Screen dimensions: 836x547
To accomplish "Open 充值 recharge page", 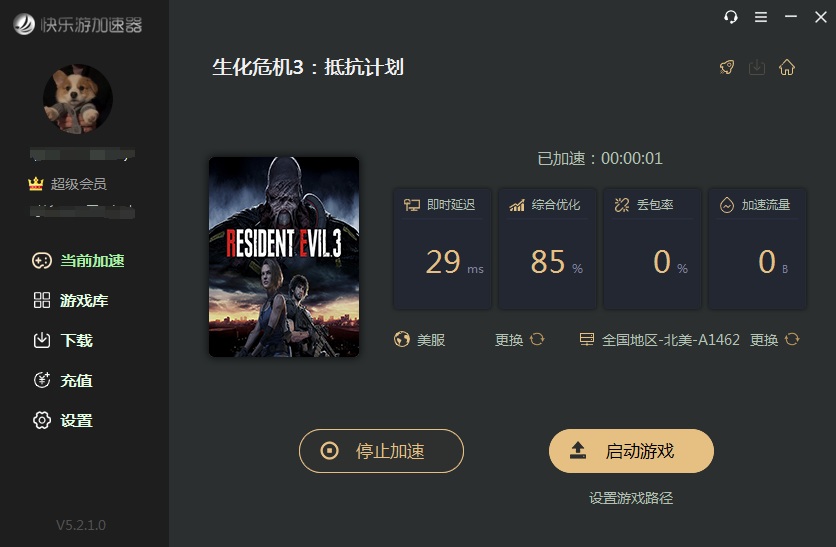I will coord(63,380).
